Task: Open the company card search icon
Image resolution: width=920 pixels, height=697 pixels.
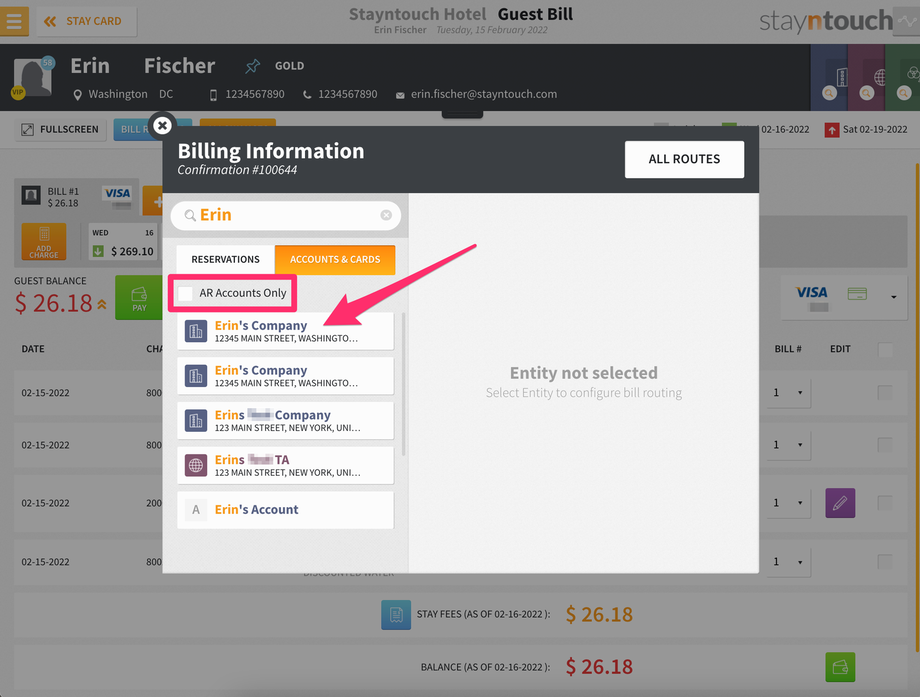Action: click(829, 93)
